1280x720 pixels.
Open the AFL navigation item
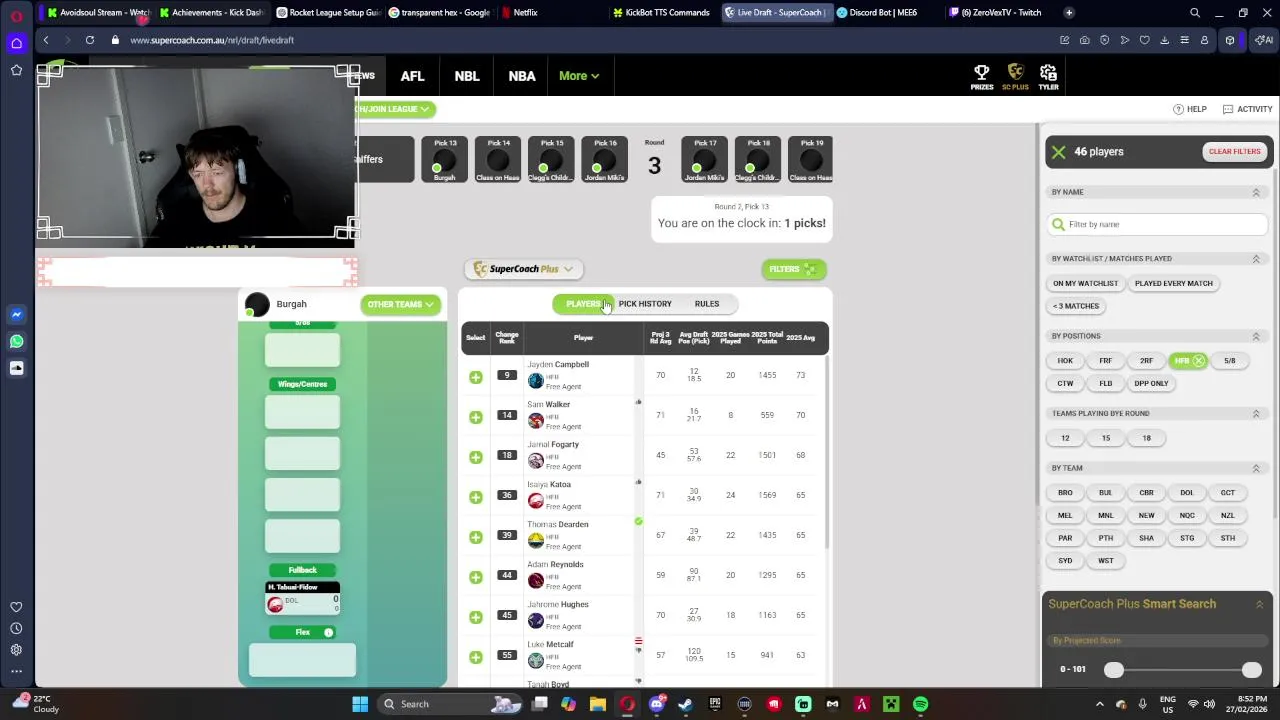[x=412, y=76]
